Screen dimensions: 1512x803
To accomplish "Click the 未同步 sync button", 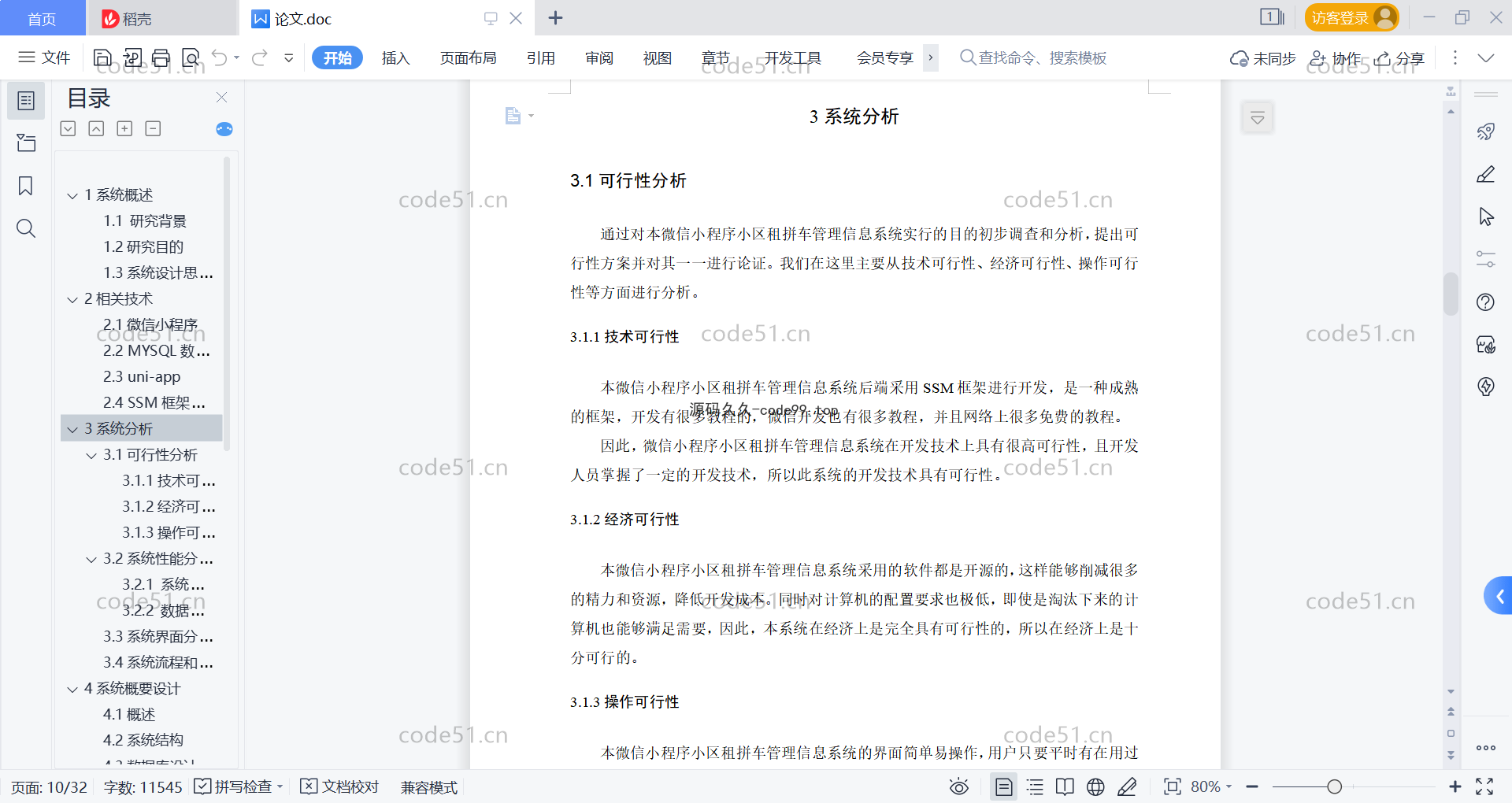I will click(1263, 58).
